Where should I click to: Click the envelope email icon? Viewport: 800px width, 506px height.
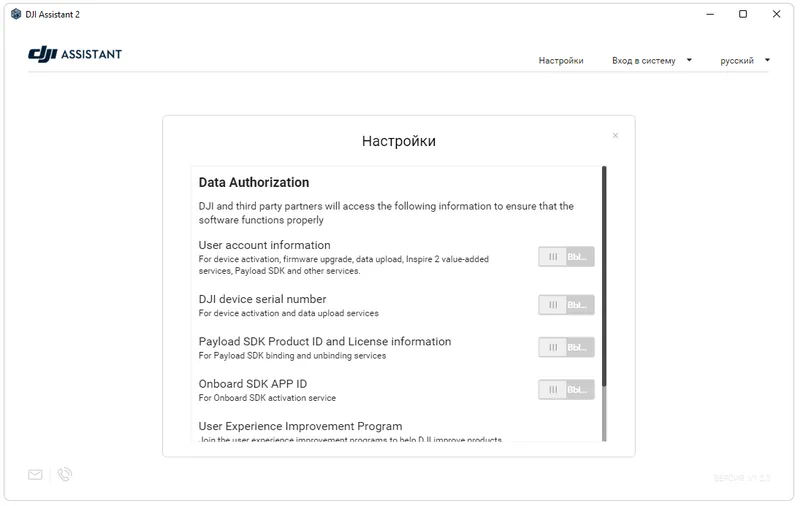[x=36, y=475]
